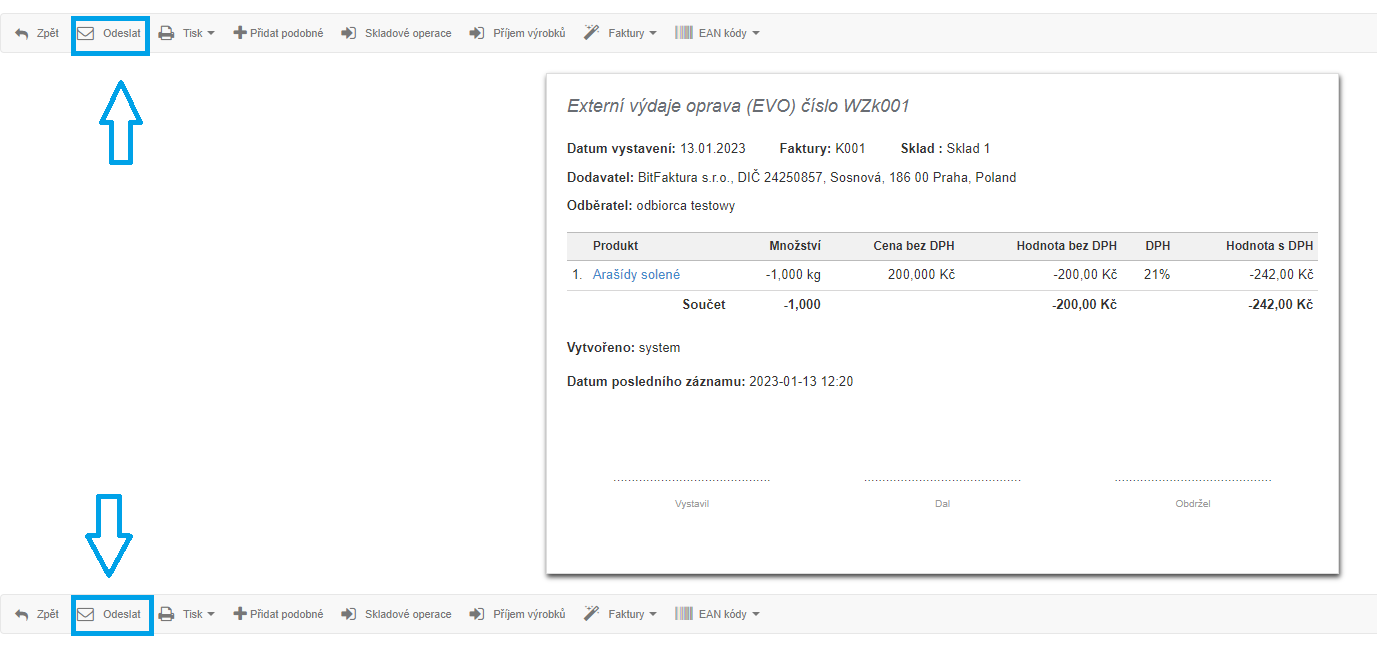1377x654 pixels.
Task: Click the bottom toolbar magic wand icon
Action: [591, 614]
